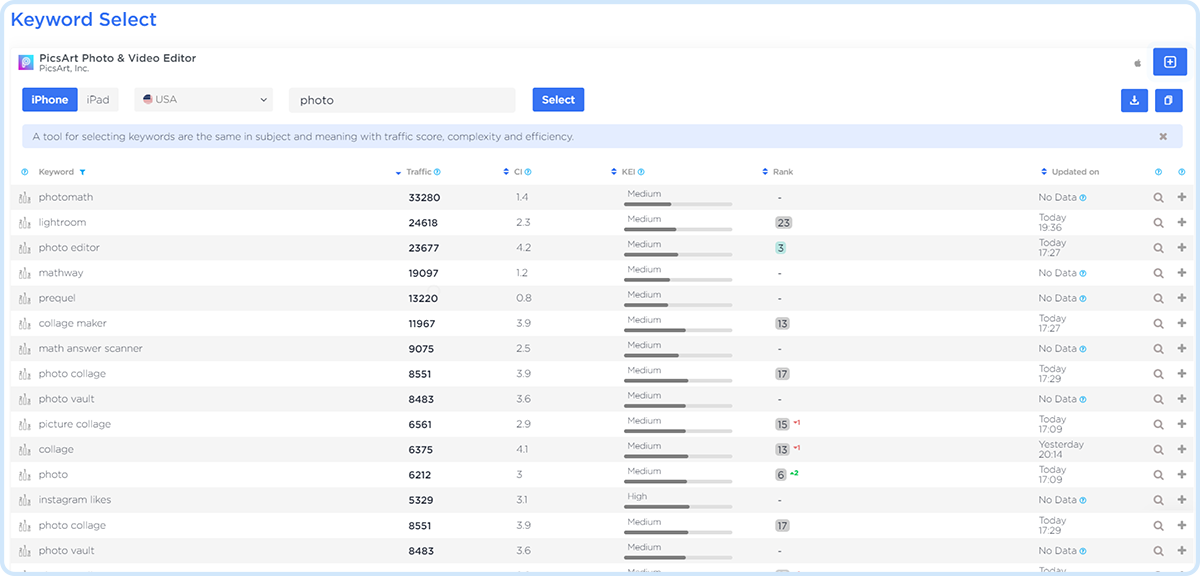Image resolution: width=1200 pixels, height=576 pixels.
Task: Click the keyword search input field
Action: coord(401,100)
